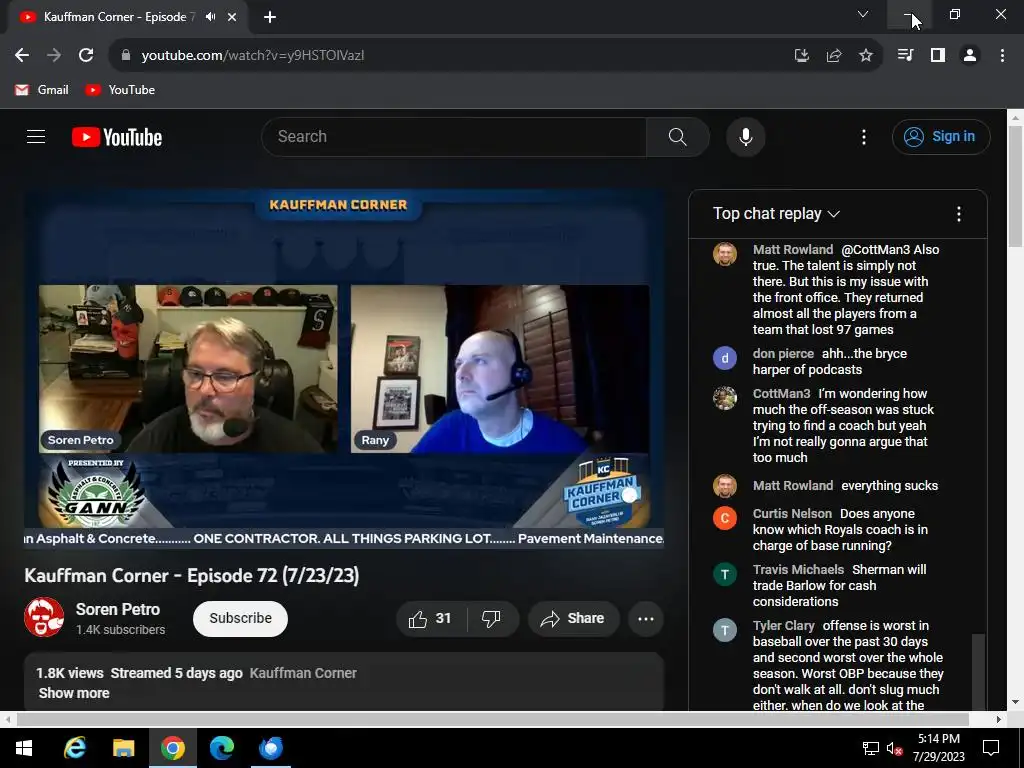Open File Explorer from taskbar
Viewport: 1024px width, 768px height.
click(x=123, y=748)
